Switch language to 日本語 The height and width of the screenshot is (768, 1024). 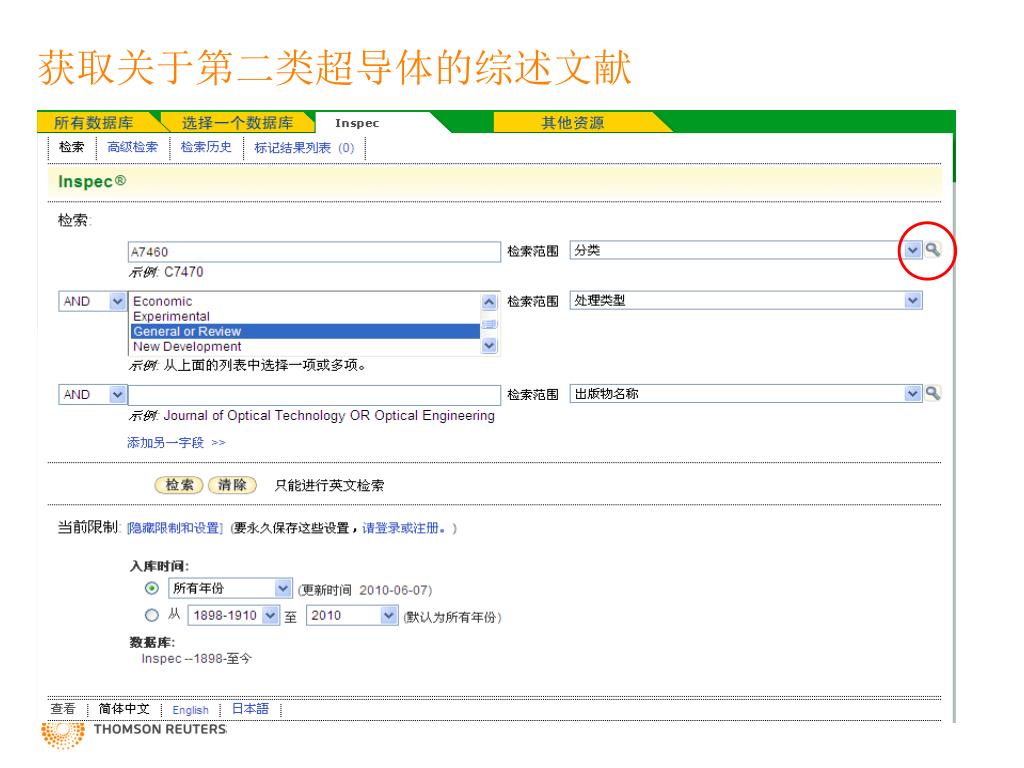[x=250, y=709]
